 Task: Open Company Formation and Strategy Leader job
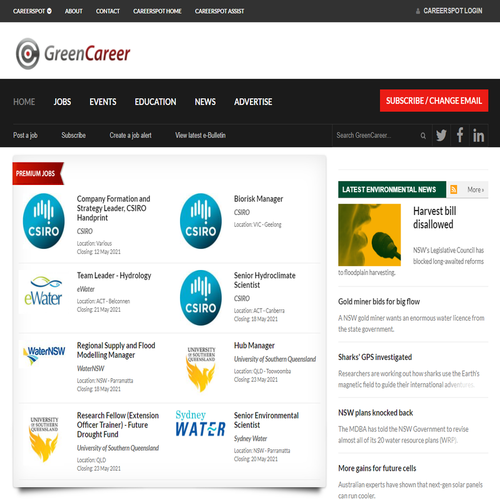(113, 208)
